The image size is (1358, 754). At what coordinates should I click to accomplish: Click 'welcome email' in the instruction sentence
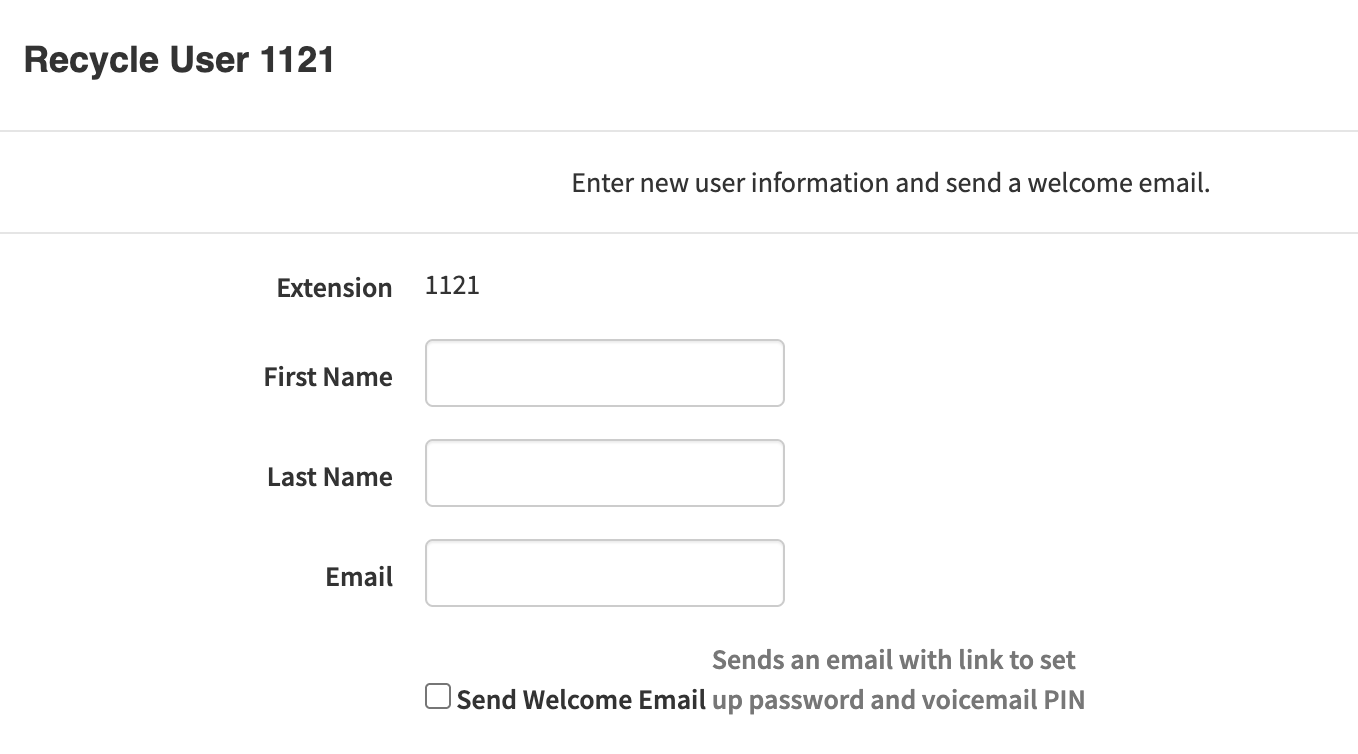[x=1118, y=183]
